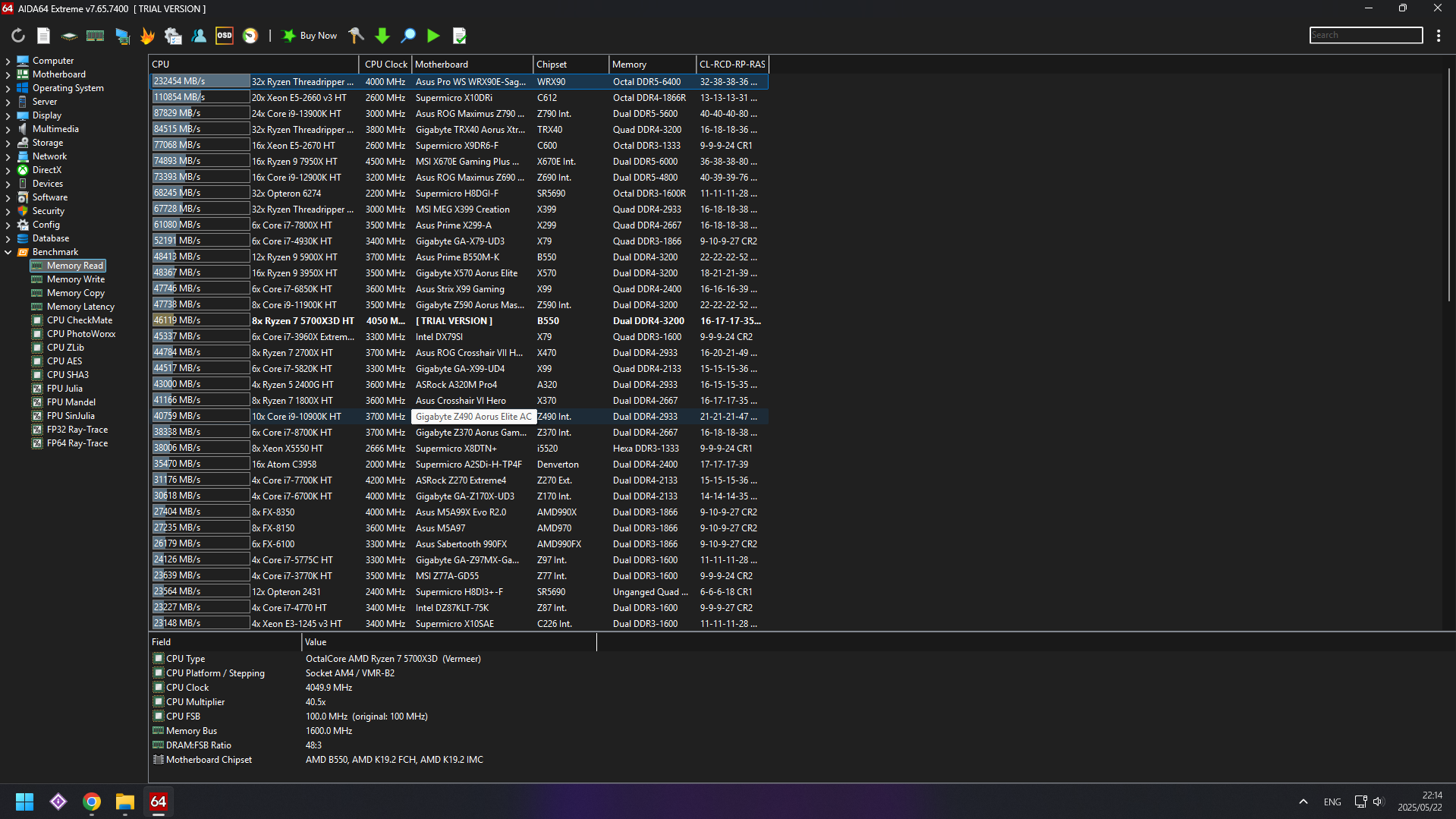Select Database in the tree

[x=51, y=238]
